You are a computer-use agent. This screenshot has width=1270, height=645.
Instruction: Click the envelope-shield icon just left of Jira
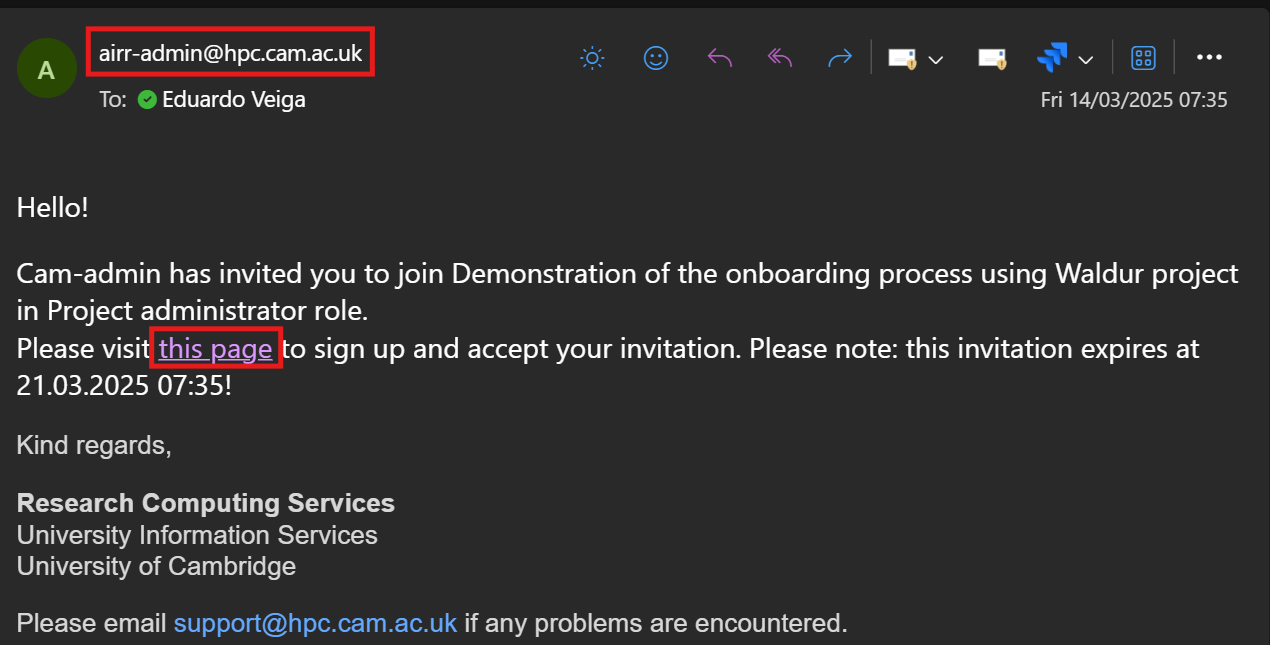tap(992, 58)
